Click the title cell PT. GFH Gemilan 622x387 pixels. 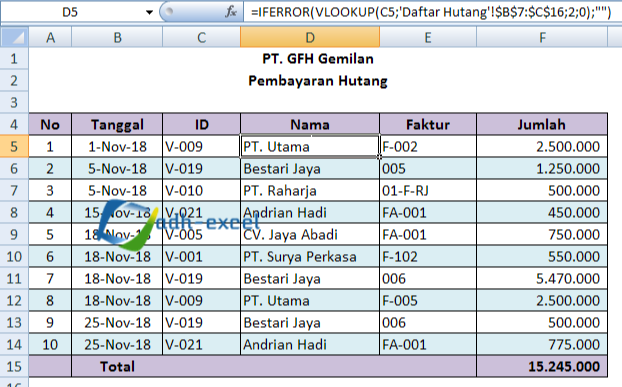pyautogui.click(x=318, y=59)
